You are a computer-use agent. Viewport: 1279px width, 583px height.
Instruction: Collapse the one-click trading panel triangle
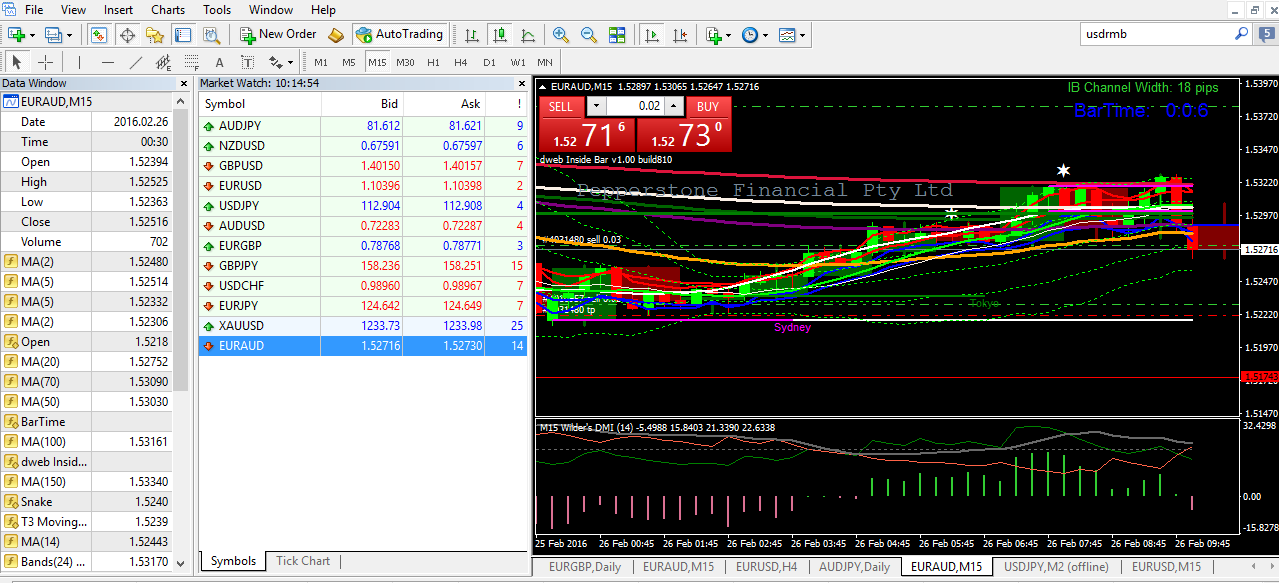[x=543, y=87]
